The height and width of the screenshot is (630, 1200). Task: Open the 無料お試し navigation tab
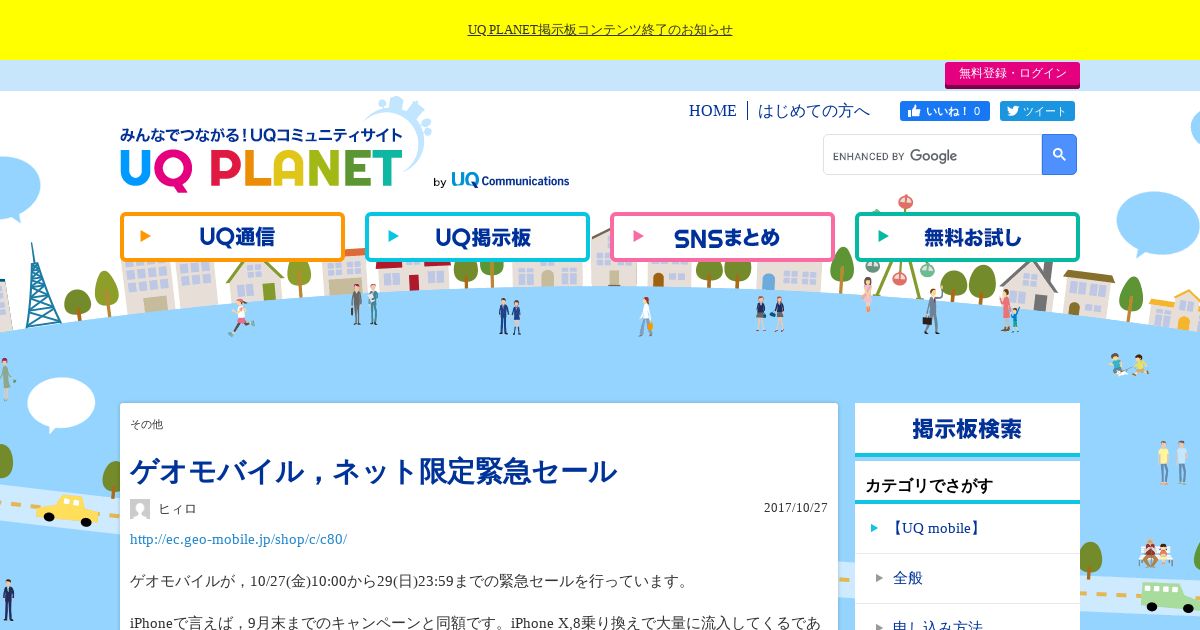click(x=967, y=237)
